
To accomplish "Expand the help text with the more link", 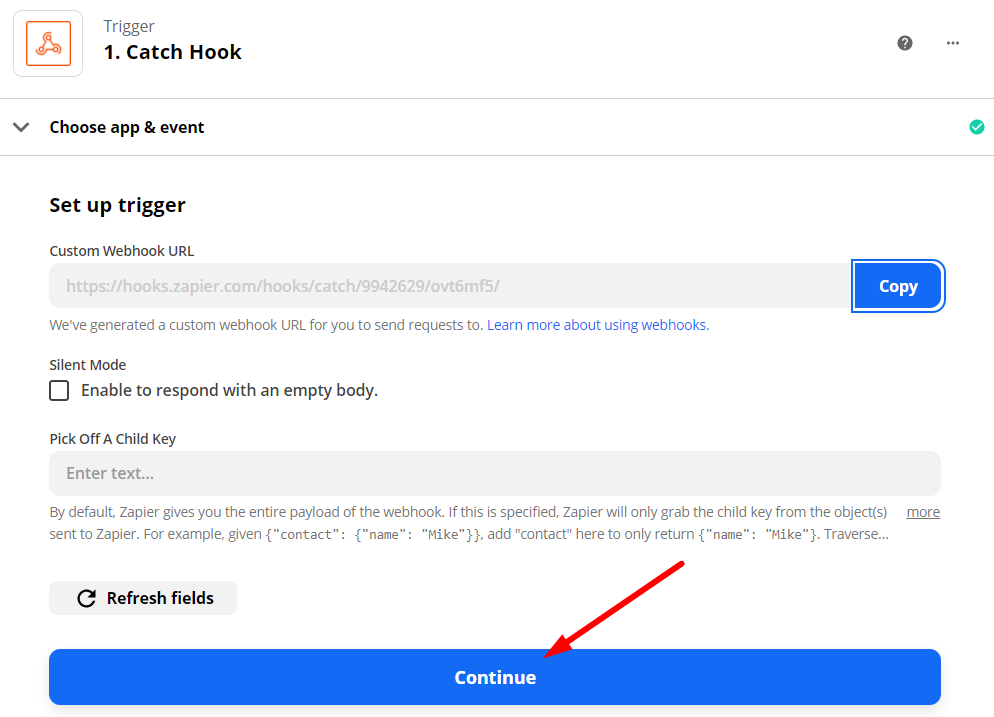I will pos(923,512).
